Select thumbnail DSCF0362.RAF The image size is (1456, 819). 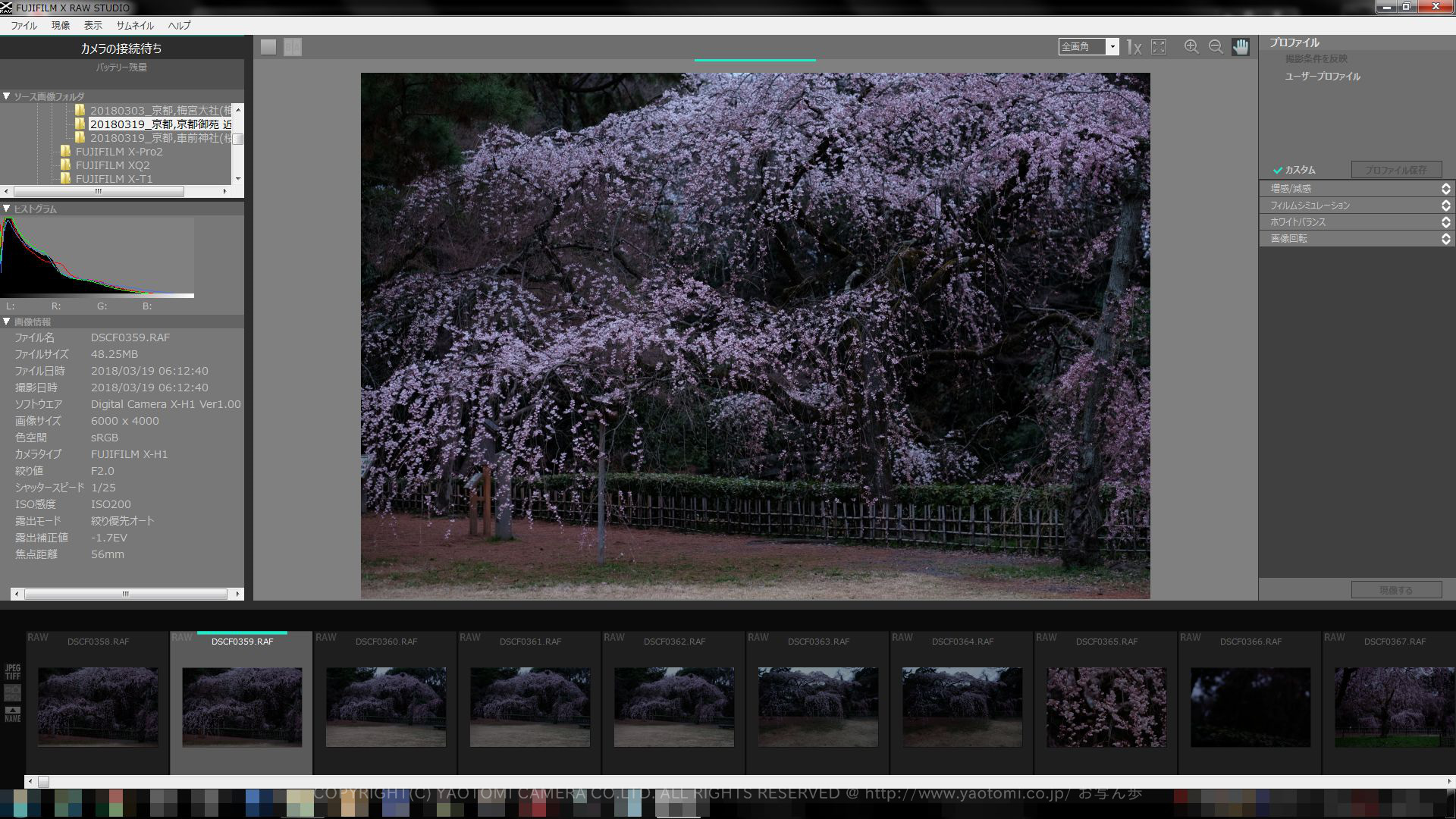point(674,702)
